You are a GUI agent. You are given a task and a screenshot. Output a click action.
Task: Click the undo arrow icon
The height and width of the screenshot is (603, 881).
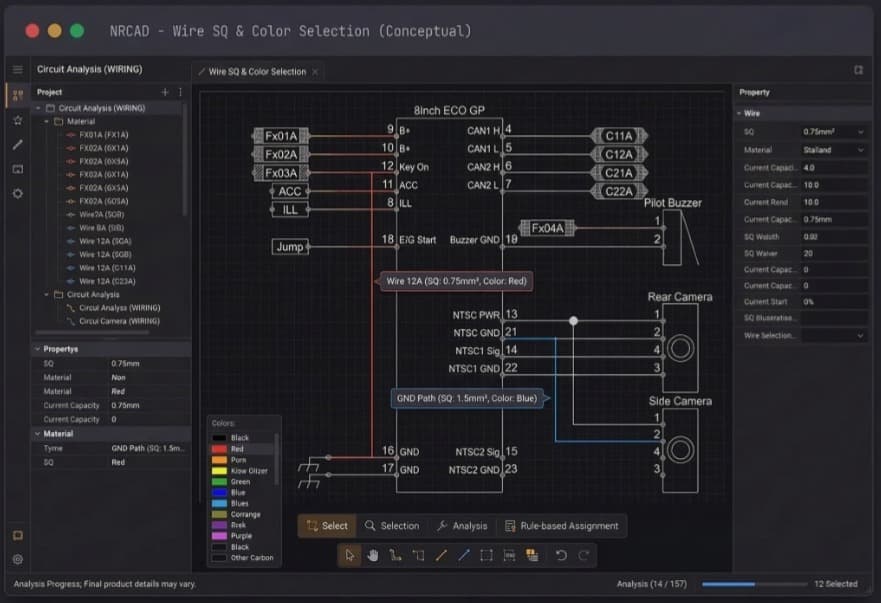(561, 555)
